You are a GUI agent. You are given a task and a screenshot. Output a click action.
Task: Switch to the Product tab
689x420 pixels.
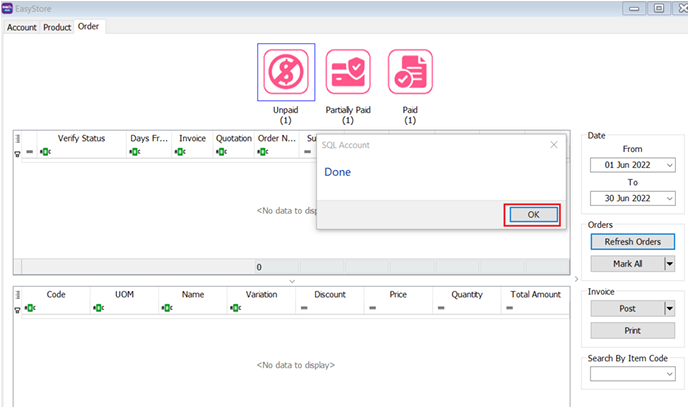tap(57, 27)
